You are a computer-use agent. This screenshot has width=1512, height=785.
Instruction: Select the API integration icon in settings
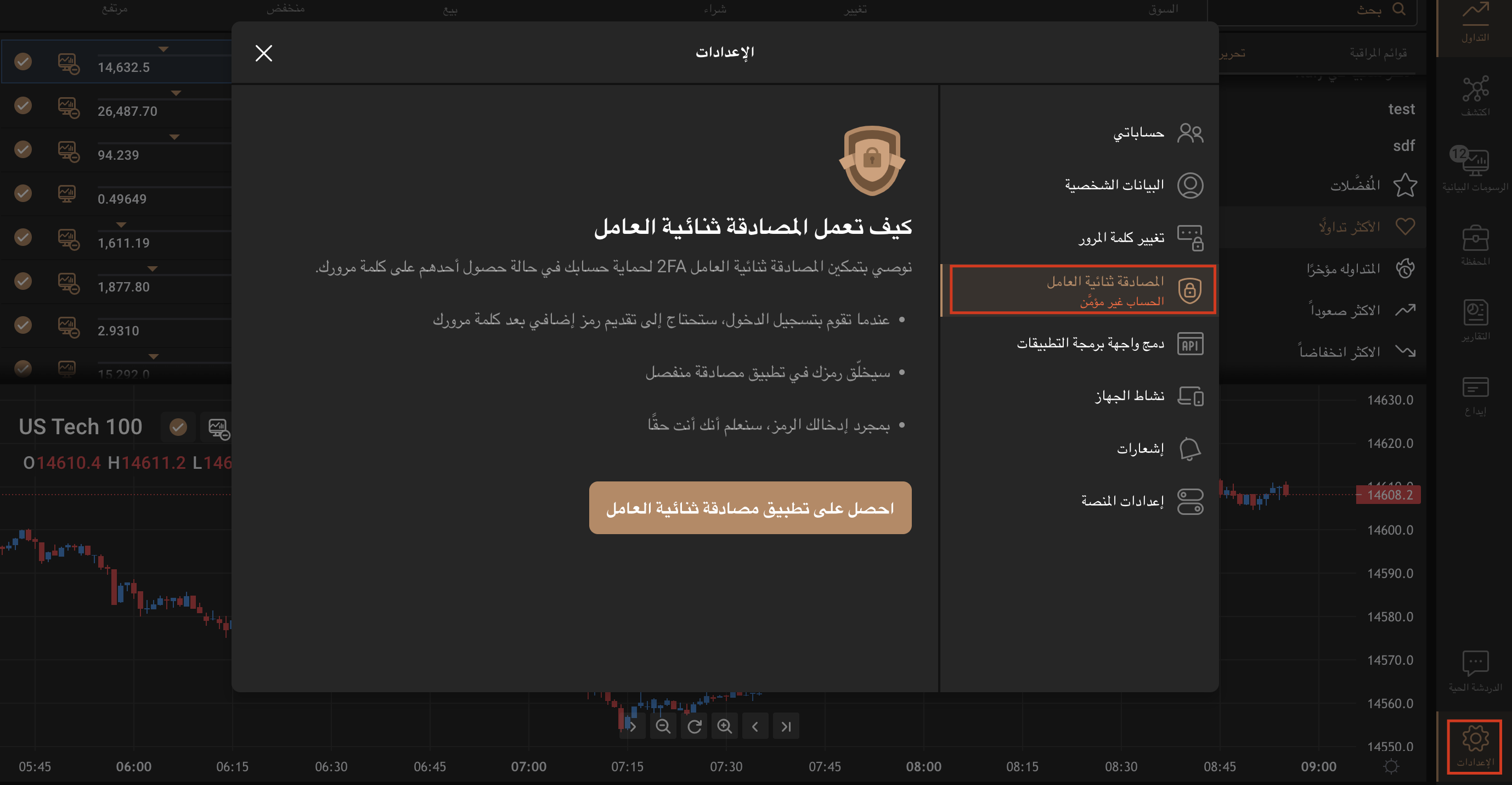pyautogui.click(x=1191, y=344)
